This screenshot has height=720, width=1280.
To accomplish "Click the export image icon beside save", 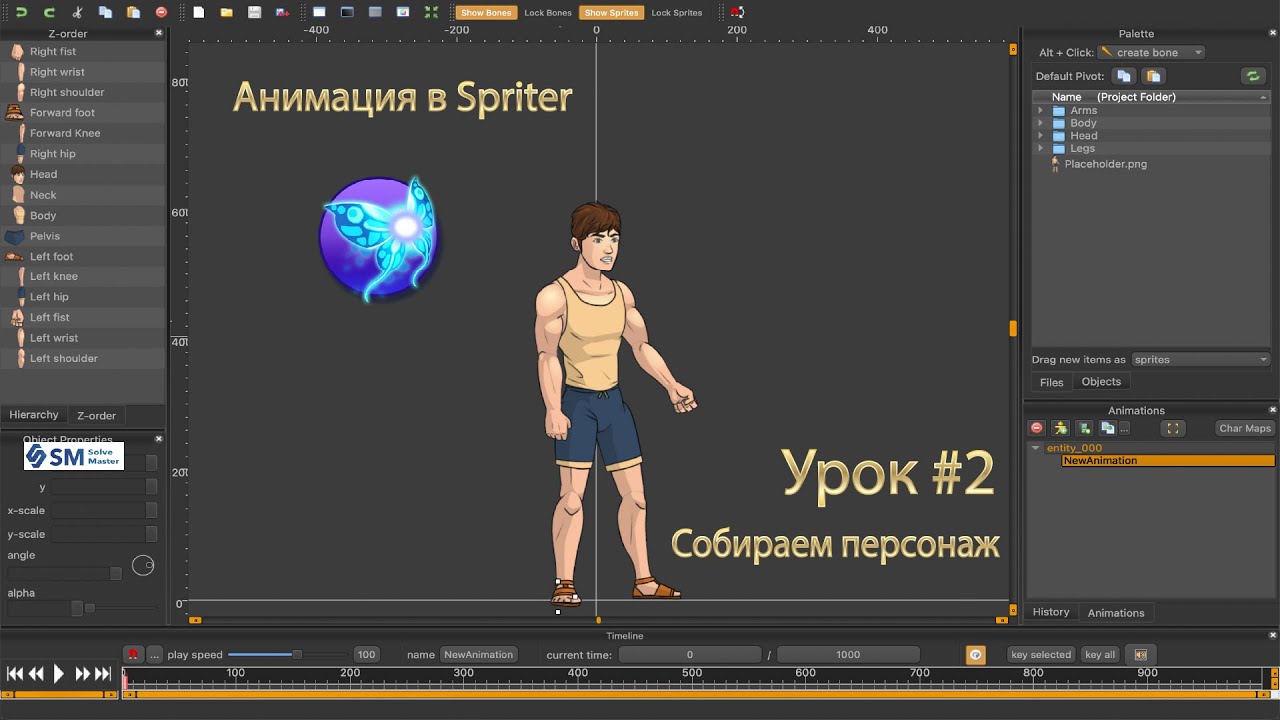I will [282, 12].
